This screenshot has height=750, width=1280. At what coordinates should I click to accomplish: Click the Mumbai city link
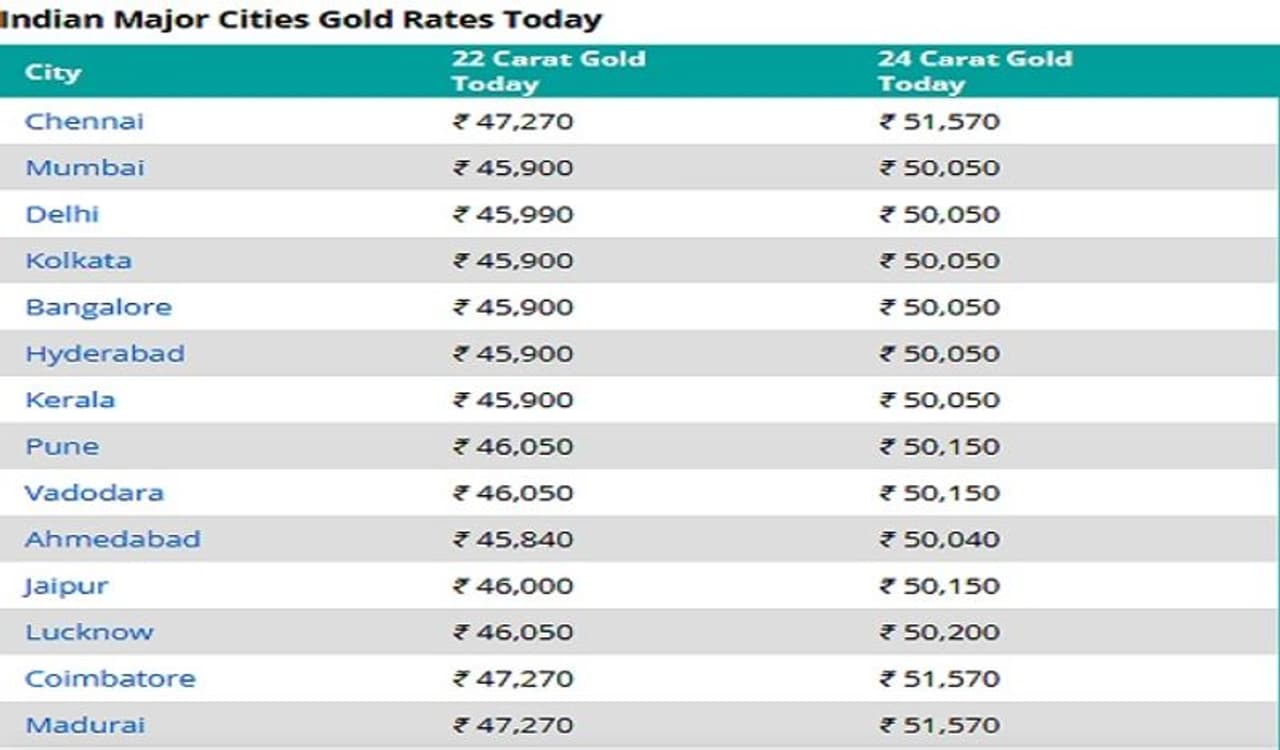tap(85, 167)
